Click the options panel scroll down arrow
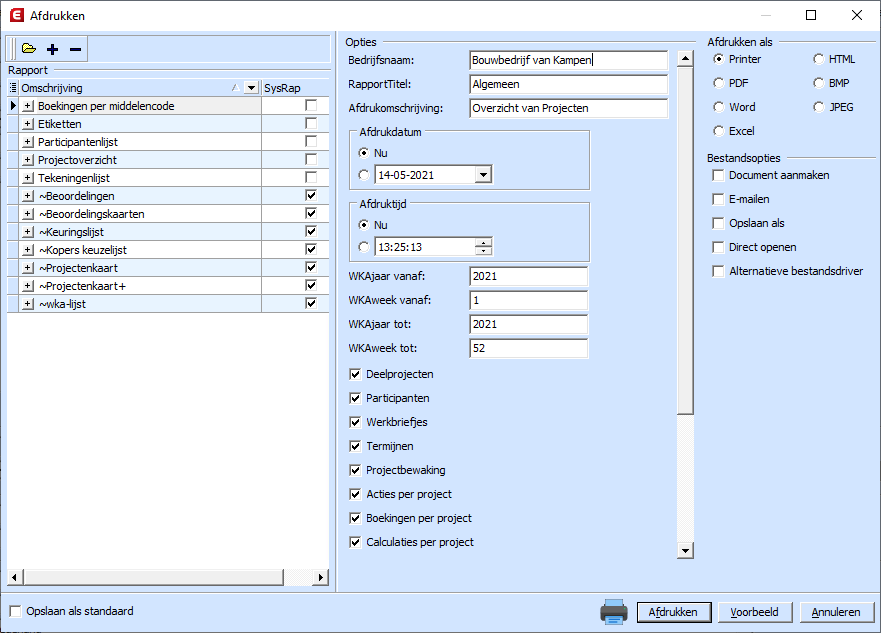This screenshot has height=633, width=881. click(x=685, y=550)
